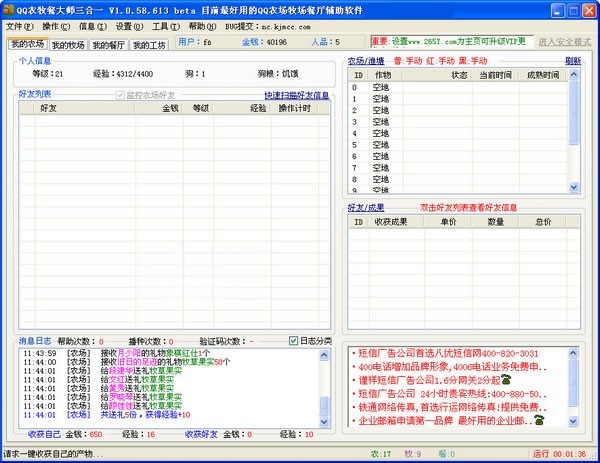Viewport: 600px width, 463px height.
Task: Switch to the 我的牧场 tab
Action: click(68, 44)
